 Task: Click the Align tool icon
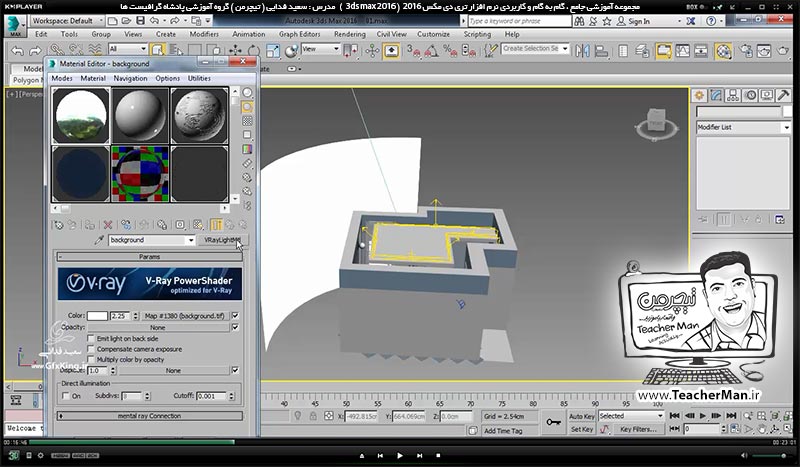(602, 51)
